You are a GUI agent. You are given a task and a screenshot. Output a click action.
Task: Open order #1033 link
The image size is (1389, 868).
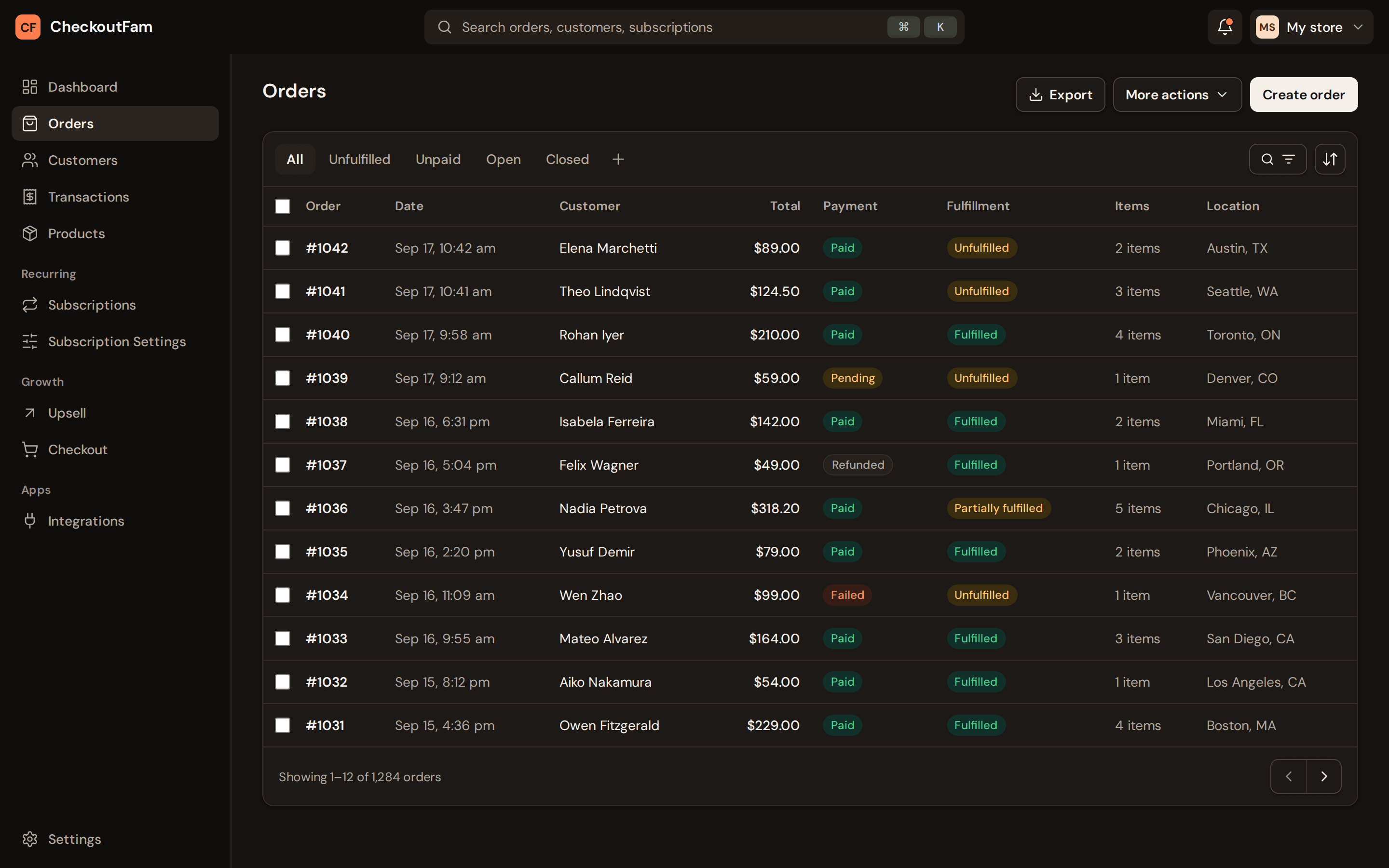click(x=327, y=638)
